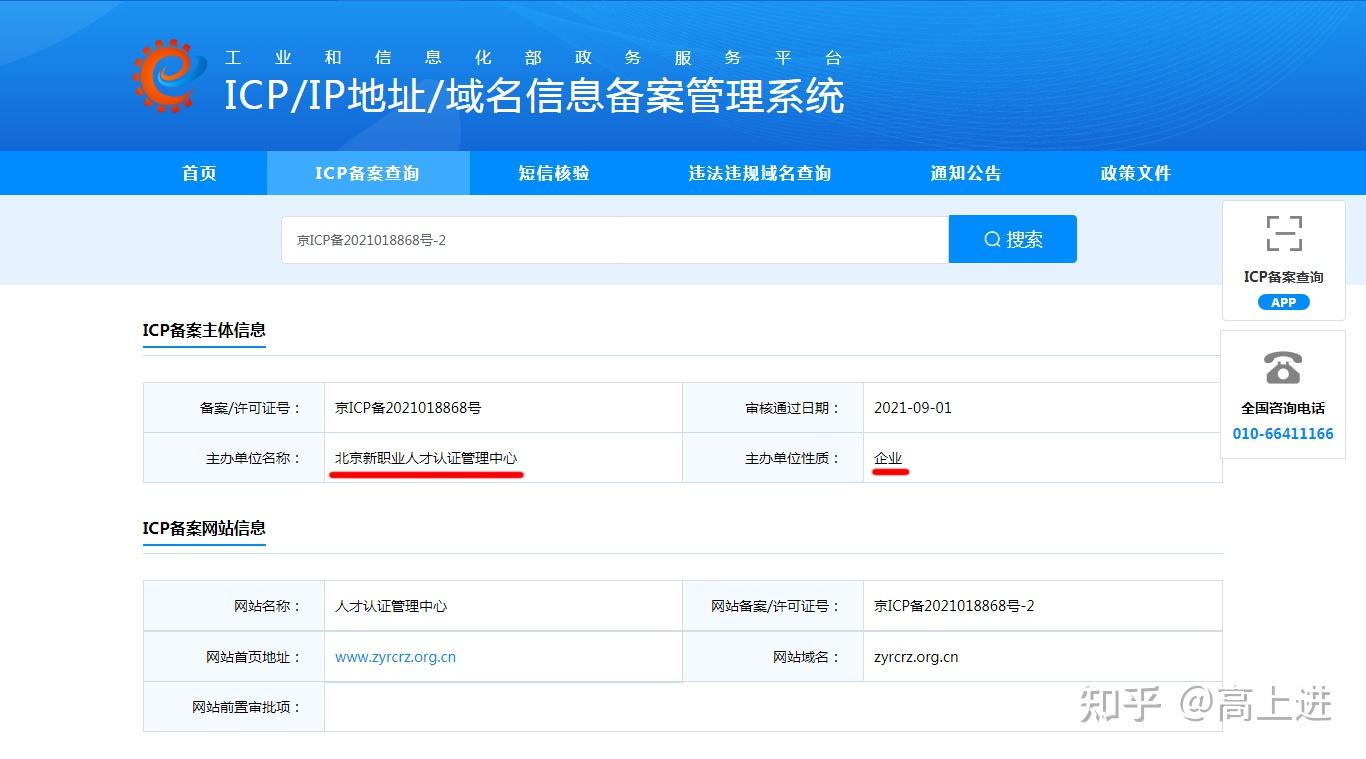Click the telephone icon in sidebar
The height and width of the screenshot is (759, 1366).
pos(1283,367)
